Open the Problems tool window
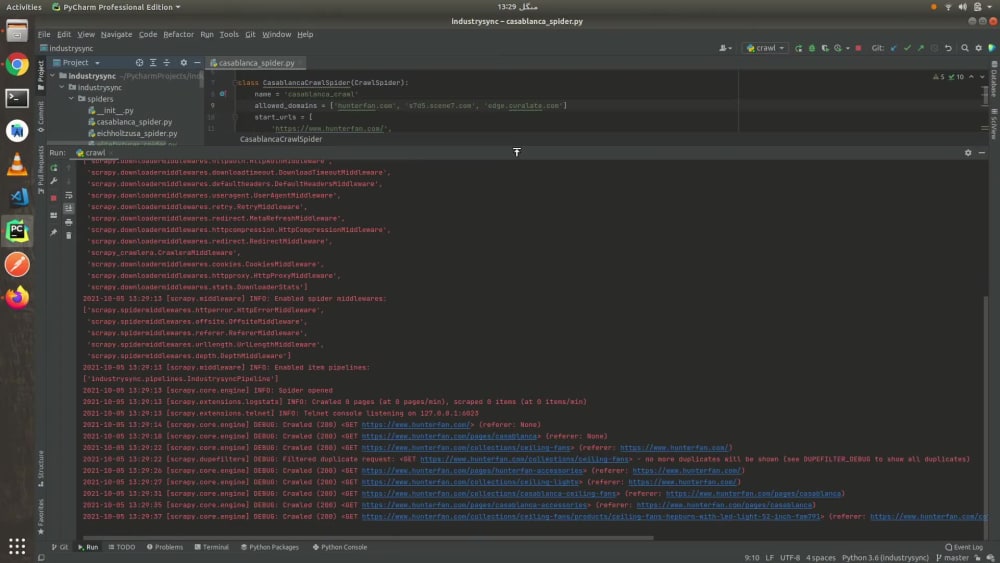The height and width of the screenshot is (563, 1000). pos(165,547)
